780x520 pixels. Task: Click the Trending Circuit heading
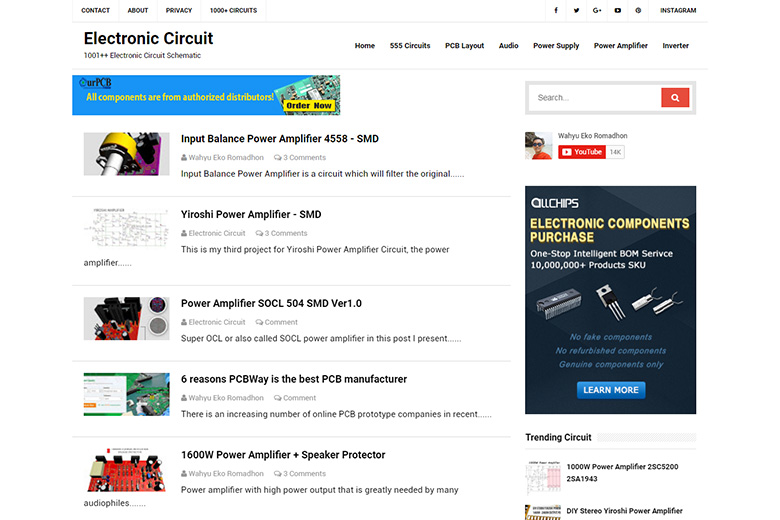point(558,437)
